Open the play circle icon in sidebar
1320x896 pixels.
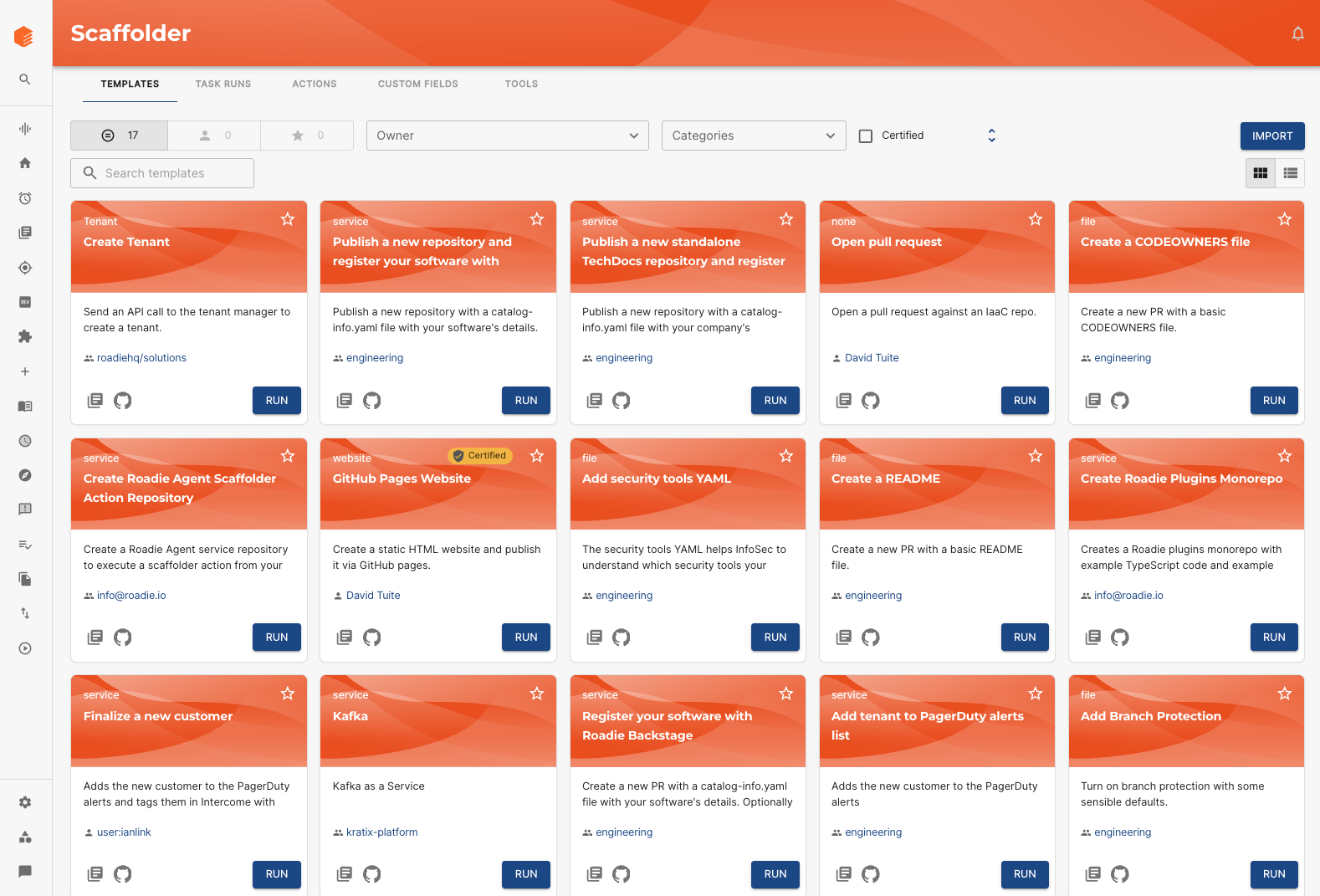tap(25, 648)
